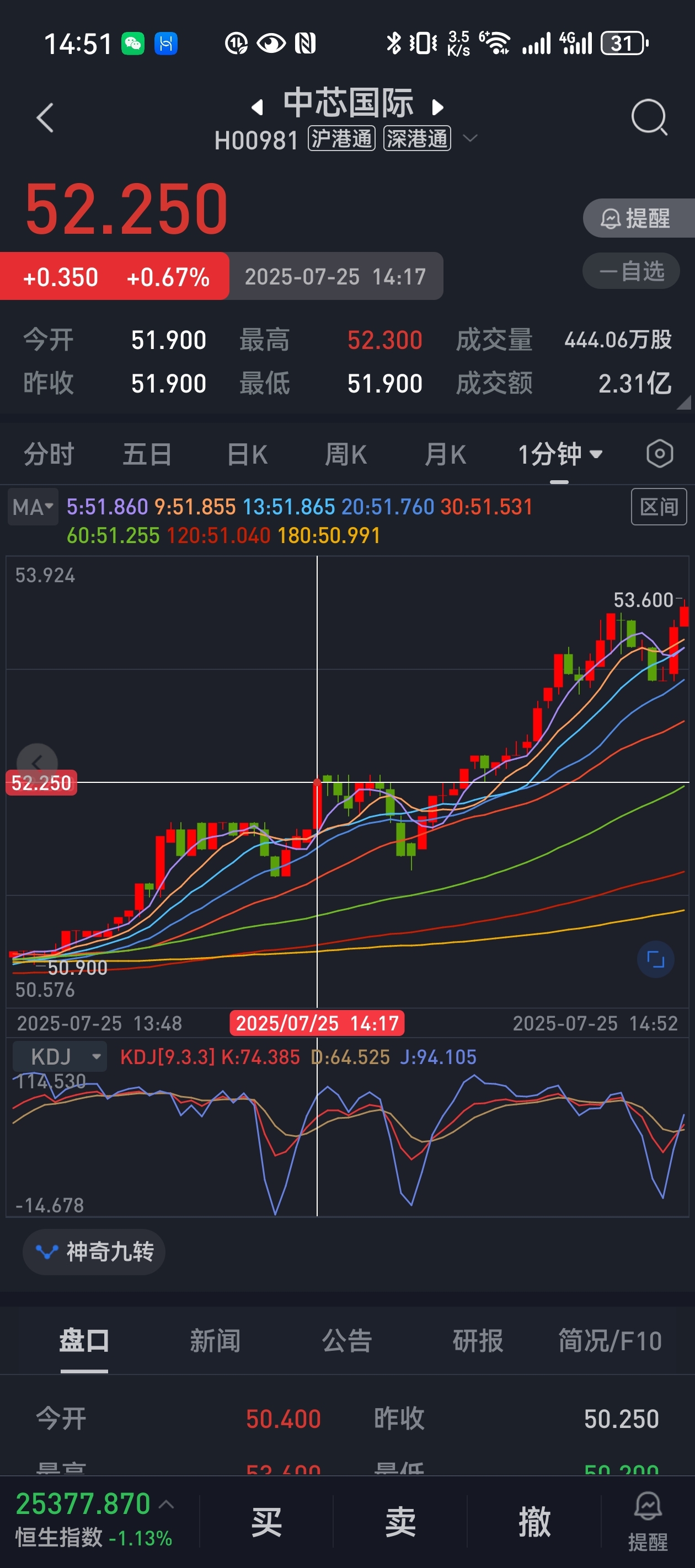This screenshot has height=1568, width=695.
Task: Open the MA indicator dropdown
Action: click(34, 507)
